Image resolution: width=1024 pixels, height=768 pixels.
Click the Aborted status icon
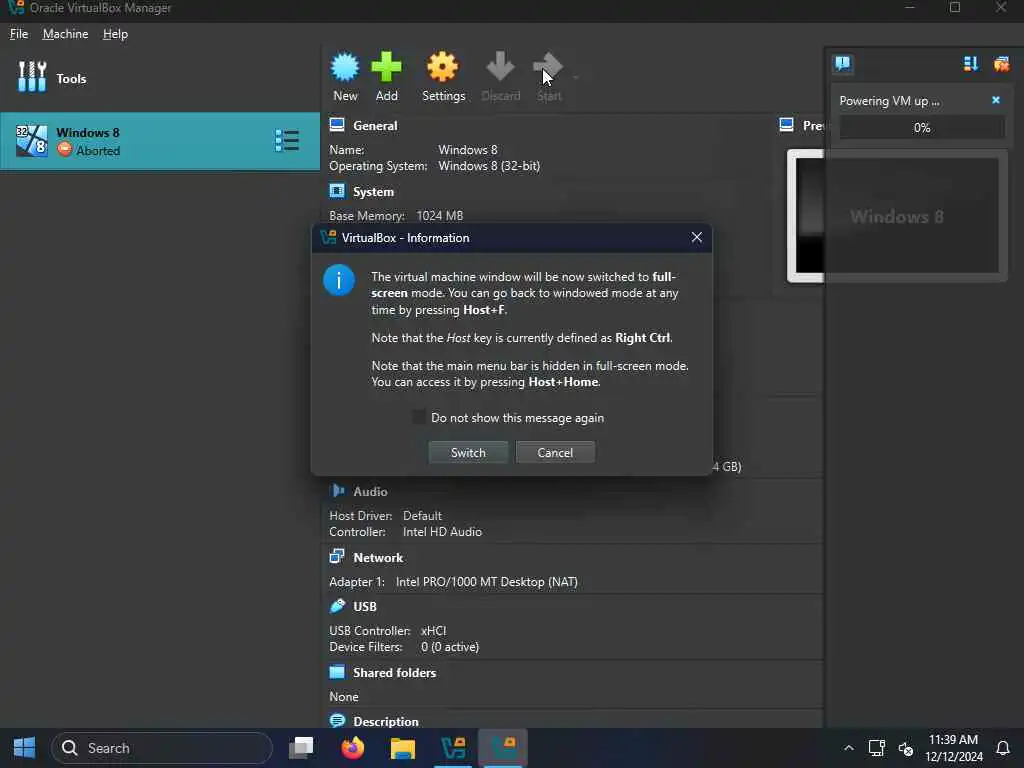click(64, 150)
